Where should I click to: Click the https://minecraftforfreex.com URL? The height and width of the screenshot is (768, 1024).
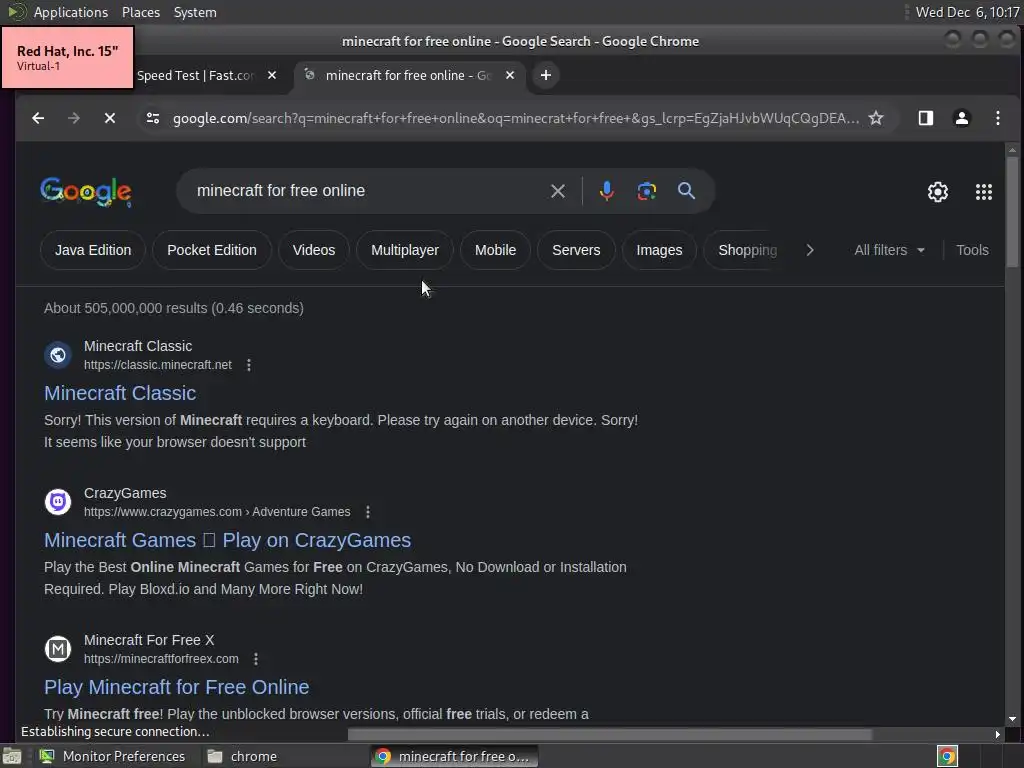pos(161,659)
